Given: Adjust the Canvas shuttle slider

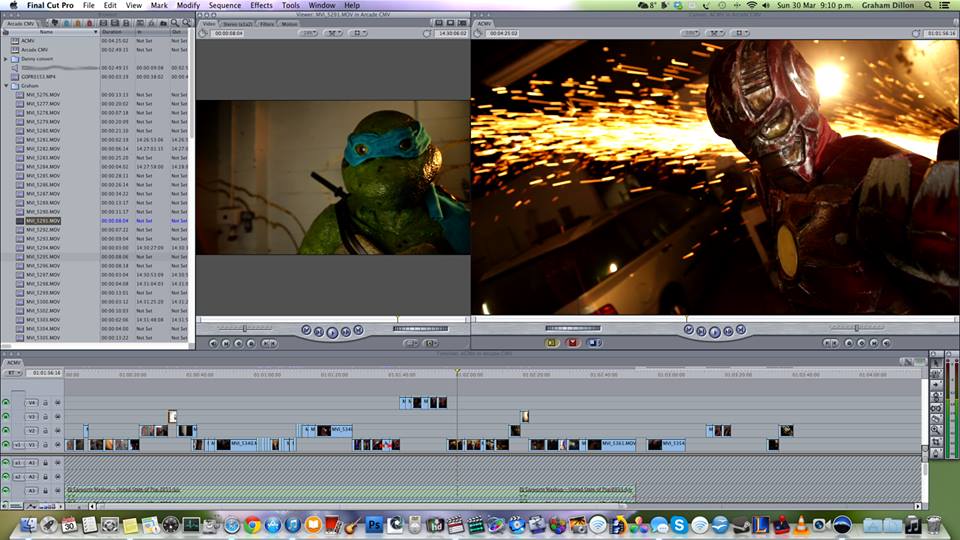Looking at the screenshot, I should pyautogui.click(x=857, y=328).
